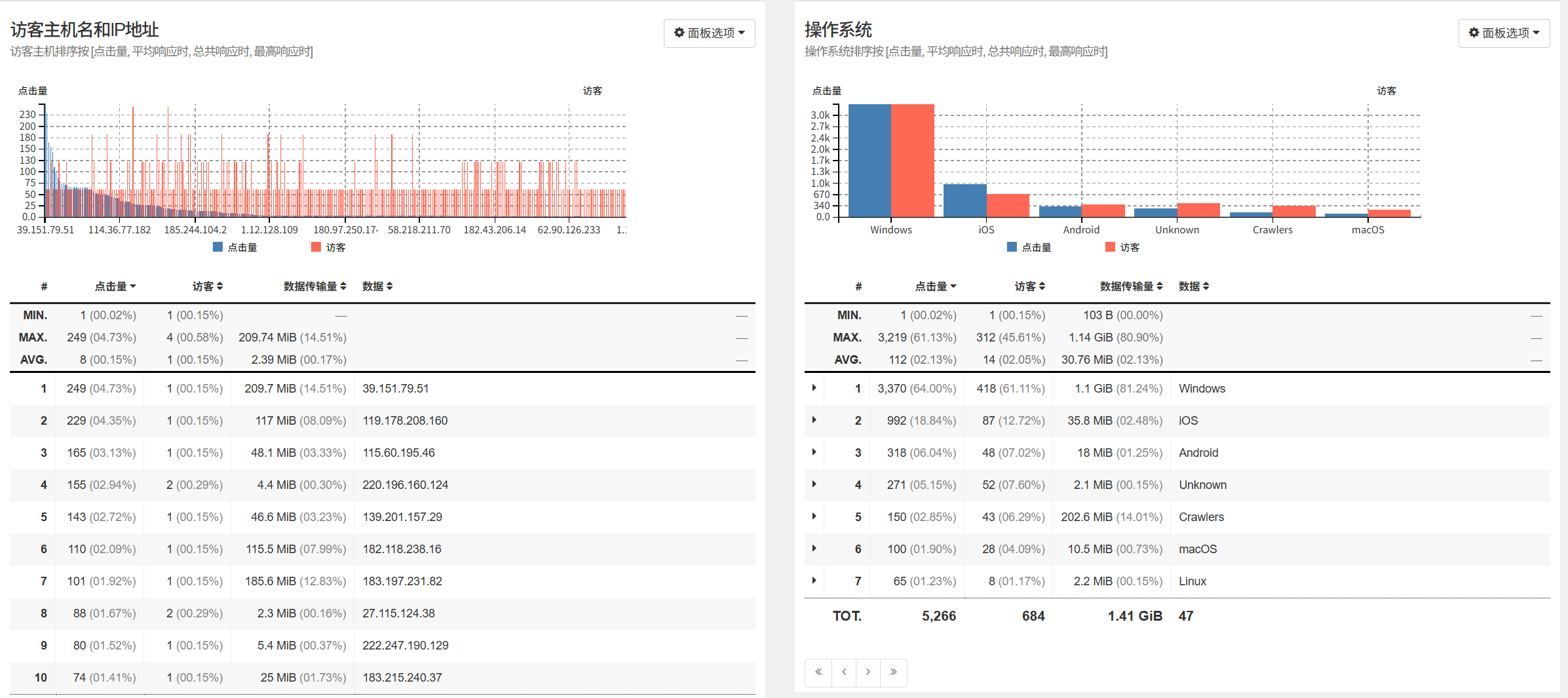The width and height of the screenshot is (1568, 698).
Task: Click blue 点击量 legend swatch in hosts chart
Action: 218,247
